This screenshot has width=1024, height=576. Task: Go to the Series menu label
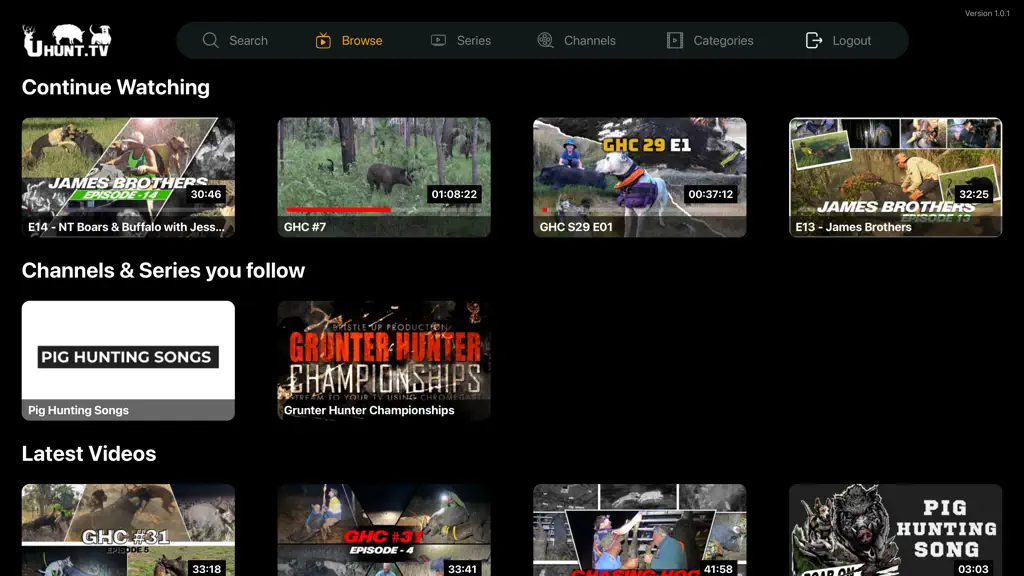tap(473, 40)
